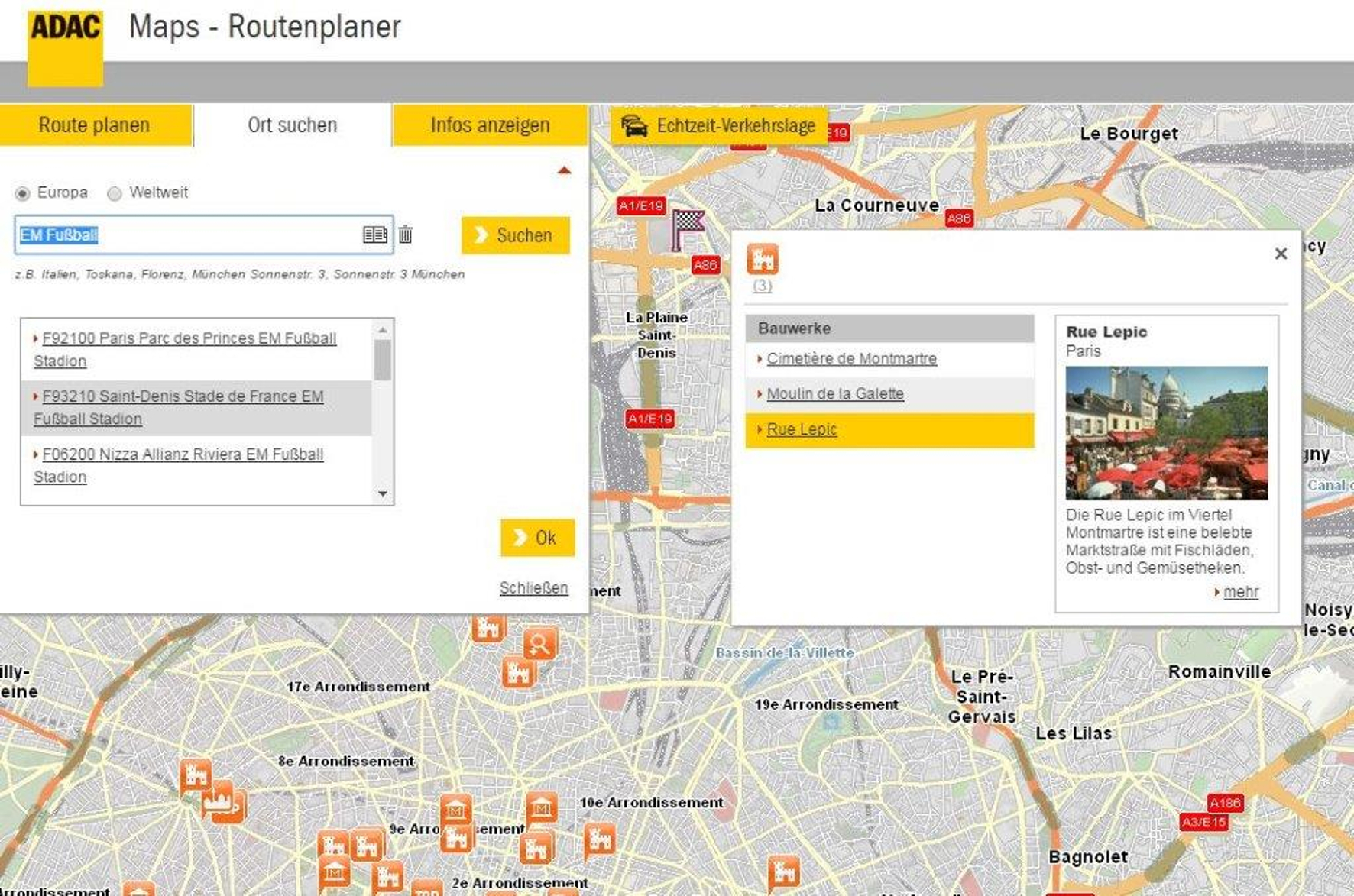Click the Le Bourget map label
Viewport: 1354px width, 896px height.
(1129, 134)
